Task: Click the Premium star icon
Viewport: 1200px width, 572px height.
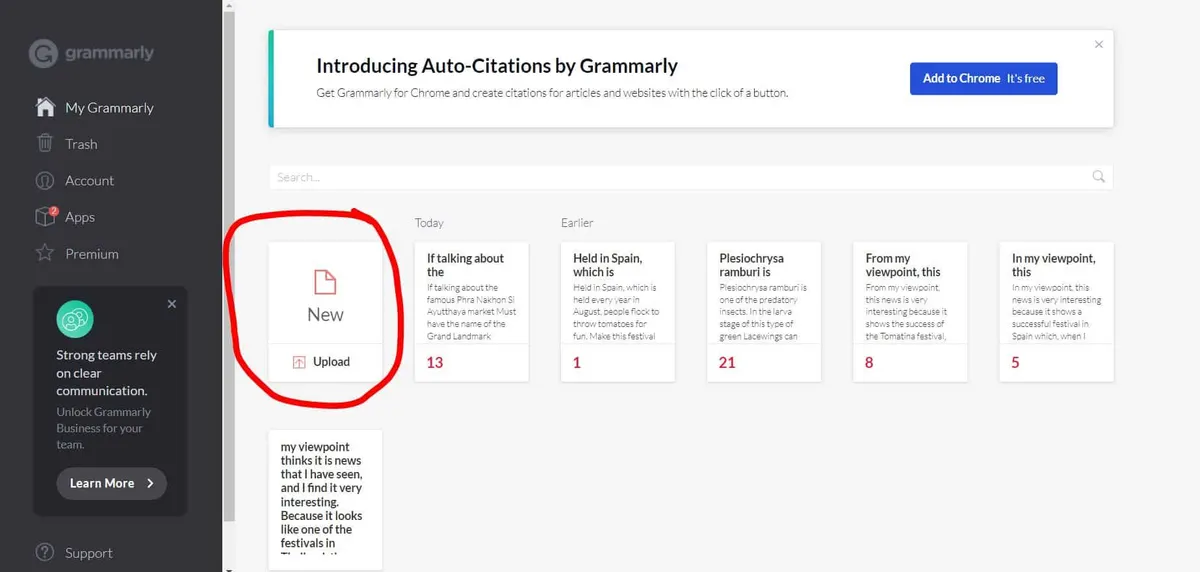Action: click(x=45, y=253)
